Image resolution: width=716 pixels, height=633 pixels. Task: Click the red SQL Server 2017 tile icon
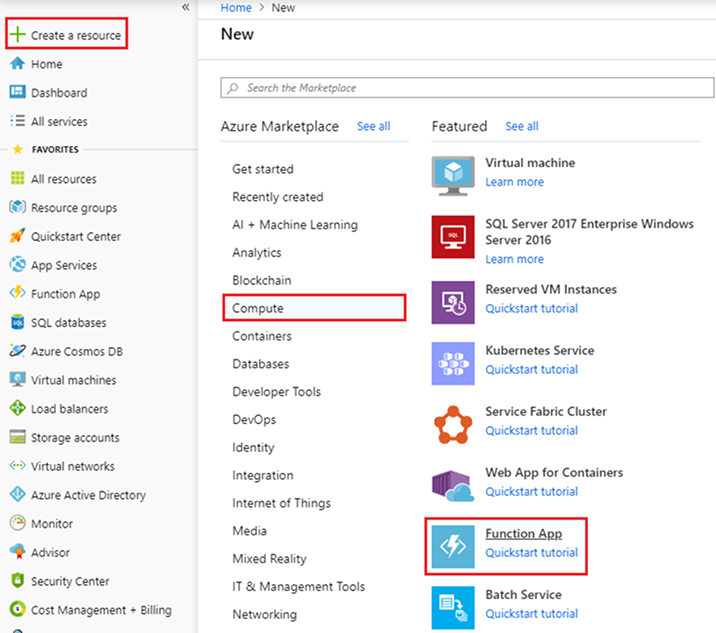tap(453, 237)
